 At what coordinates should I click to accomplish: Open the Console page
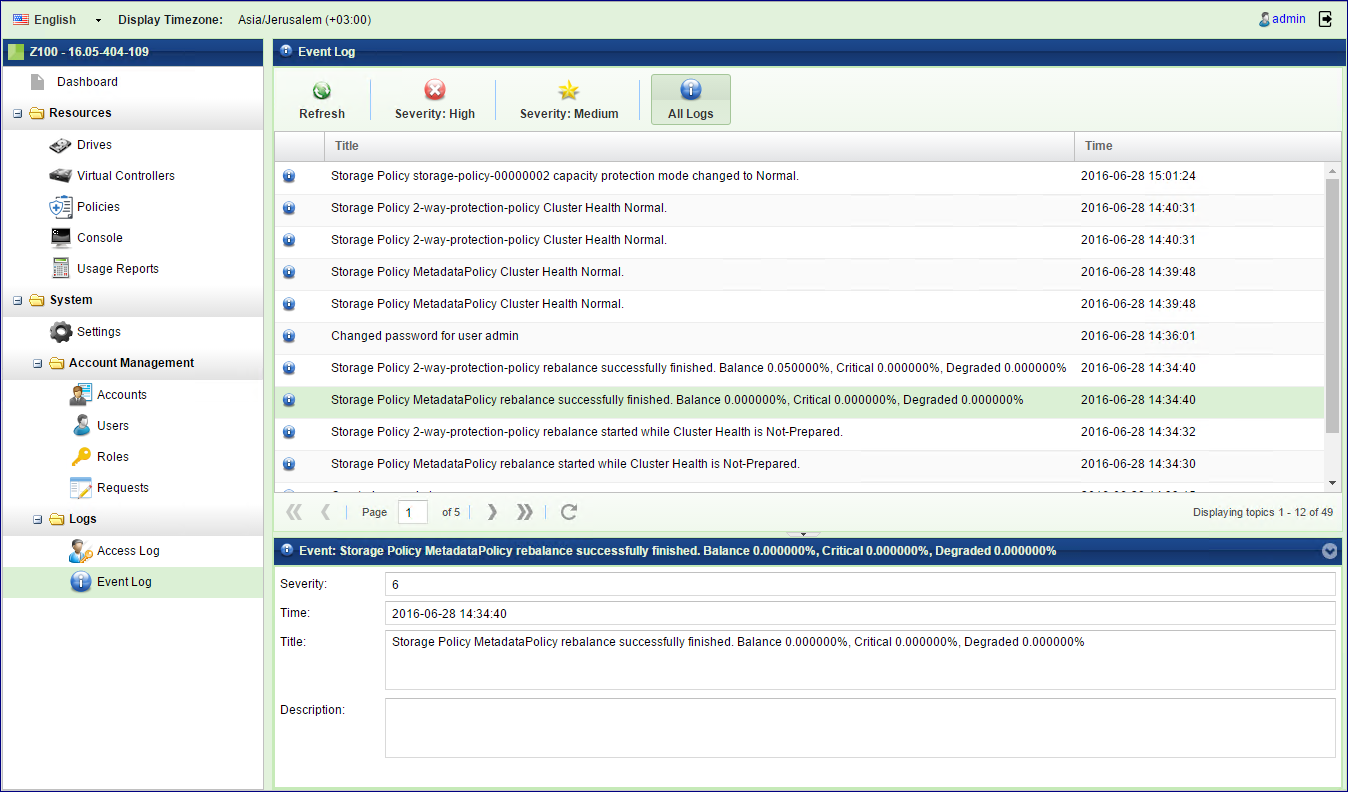coord(99,238)
